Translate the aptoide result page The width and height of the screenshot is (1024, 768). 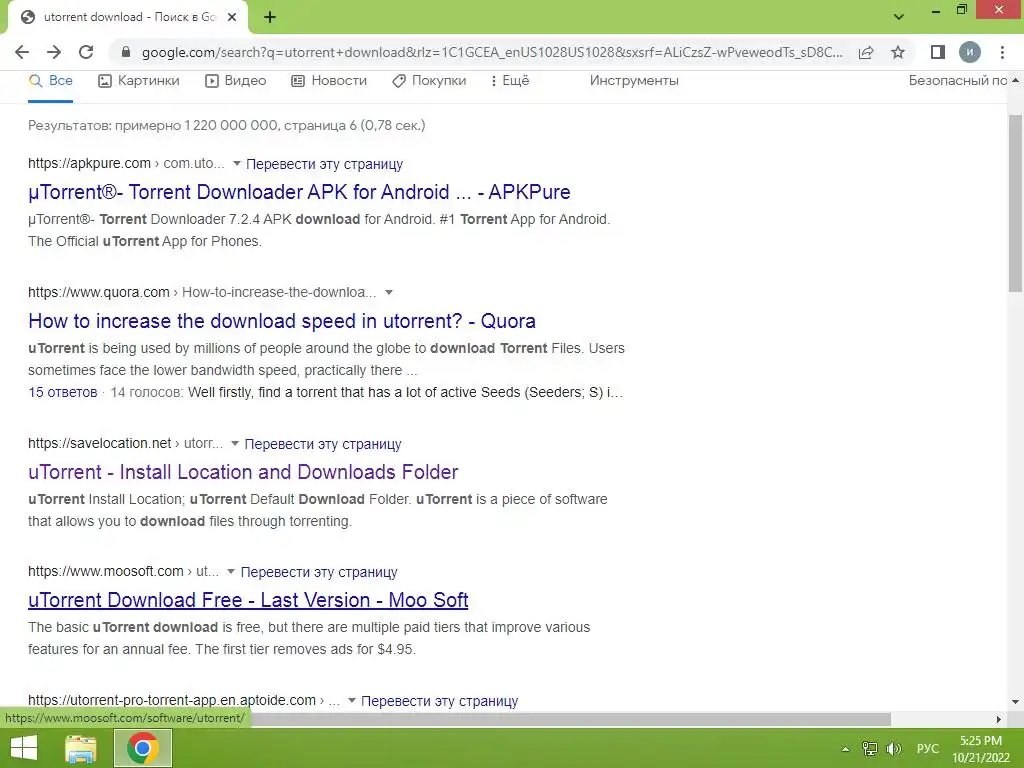click(x=440, y=701)
